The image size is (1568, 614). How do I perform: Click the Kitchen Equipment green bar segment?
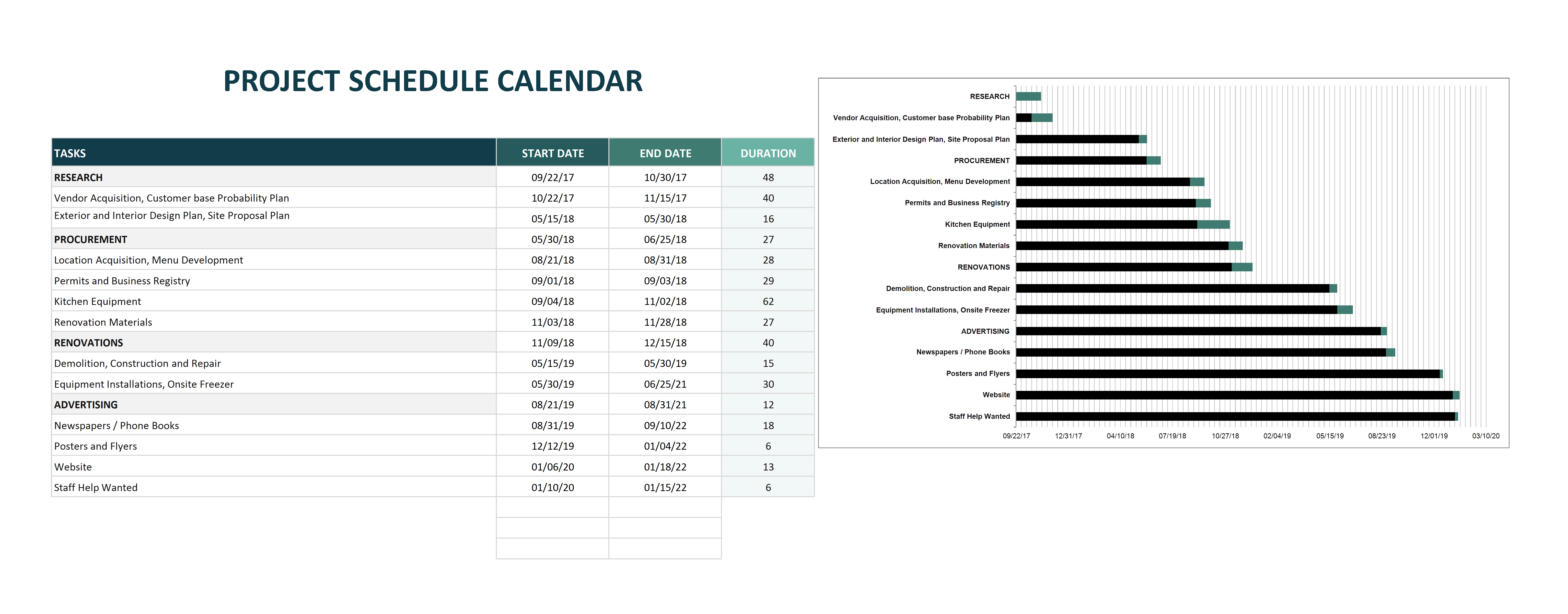[x=1213, y=224]
